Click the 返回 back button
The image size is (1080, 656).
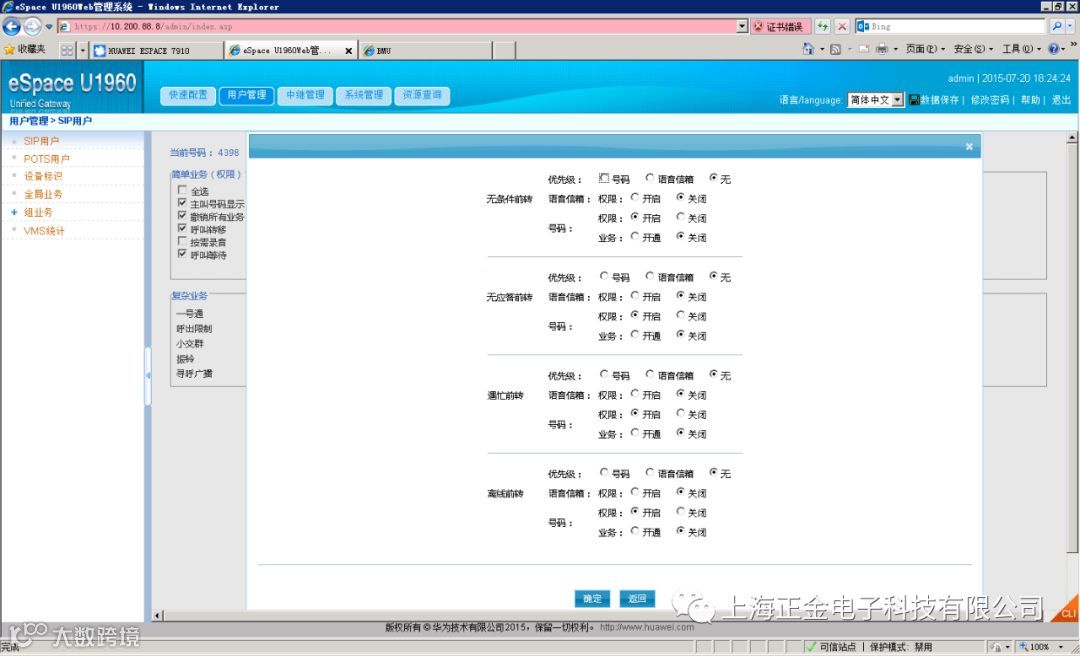point(637,599)
